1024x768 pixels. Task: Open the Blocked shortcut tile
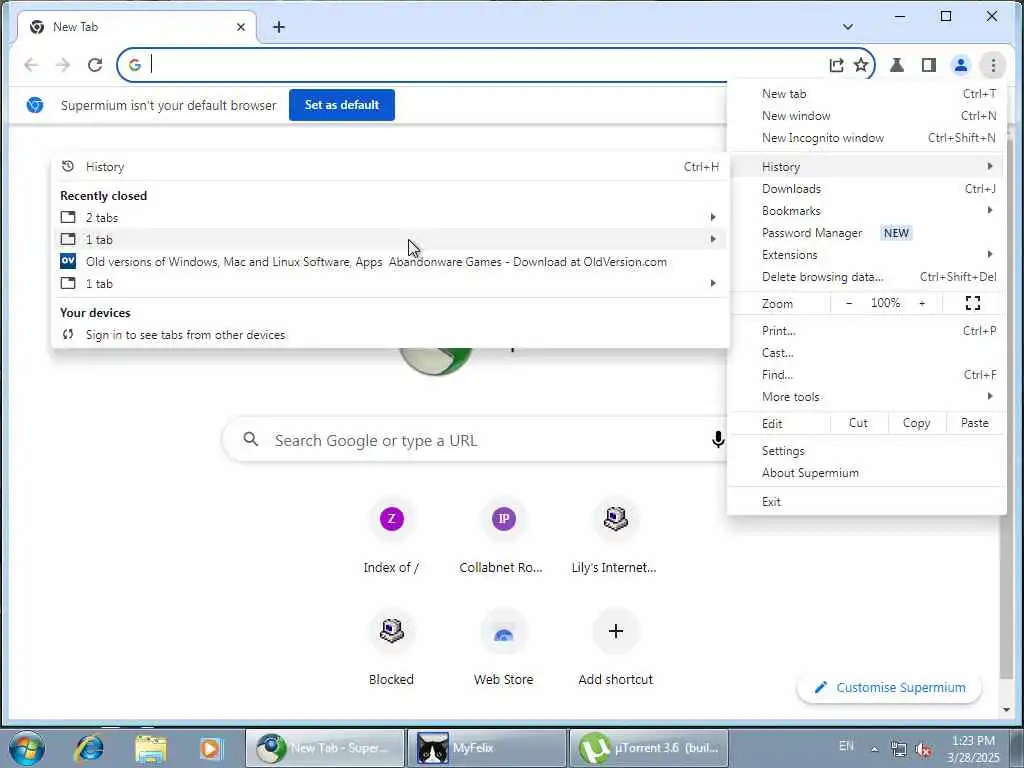pos(391,649)
